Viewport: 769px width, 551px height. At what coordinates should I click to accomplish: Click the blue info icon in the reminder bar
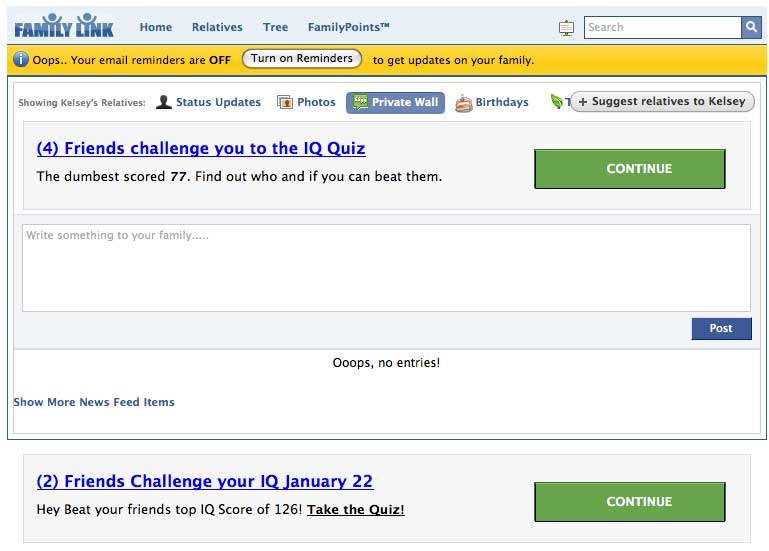tap(21, 59)
